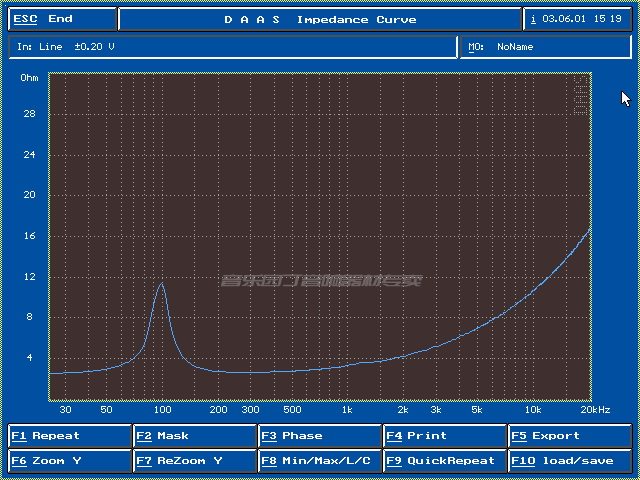Click the F5 Export button

pyautogui.click(x=570, y=436)
